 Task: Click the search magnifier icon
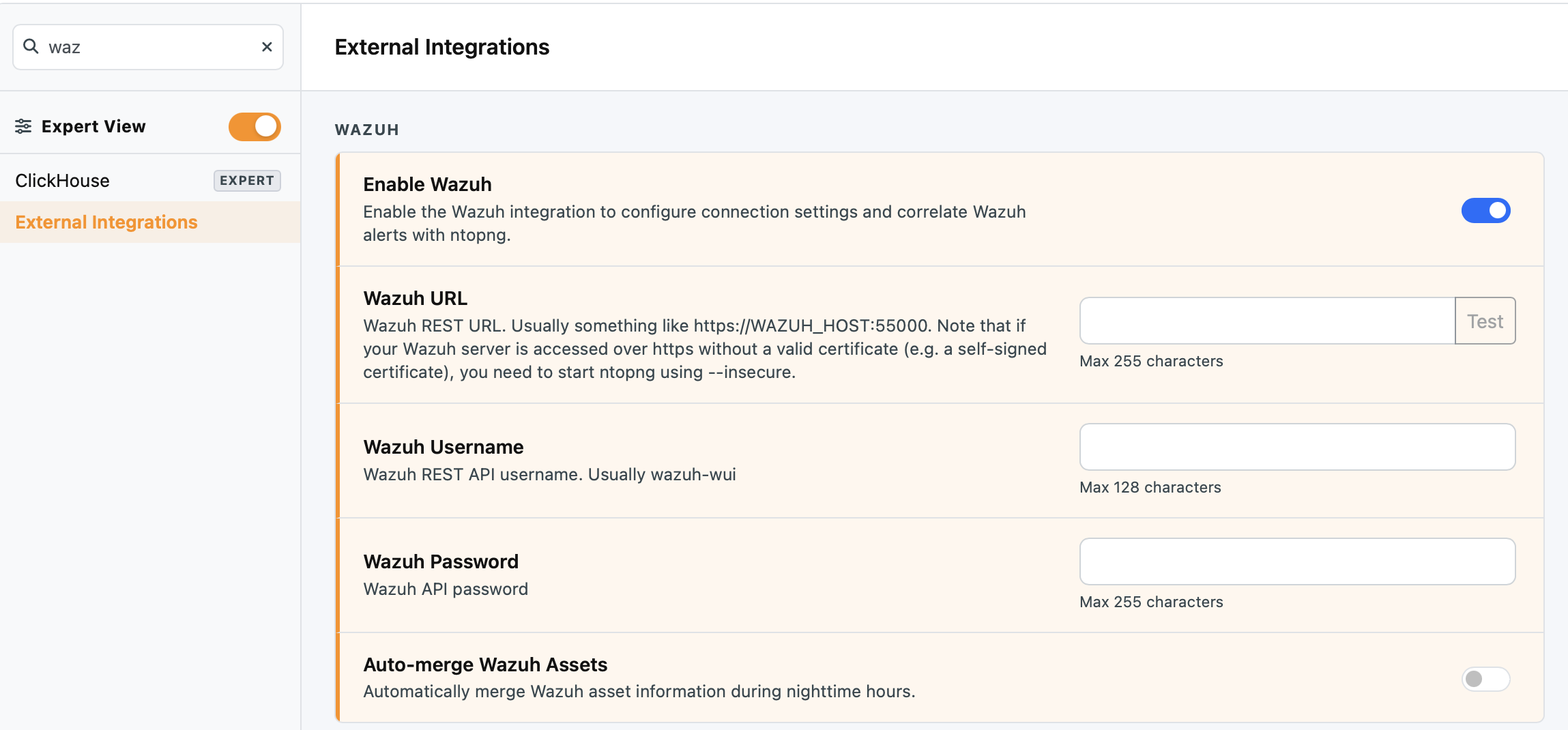(x=31, y=46)
